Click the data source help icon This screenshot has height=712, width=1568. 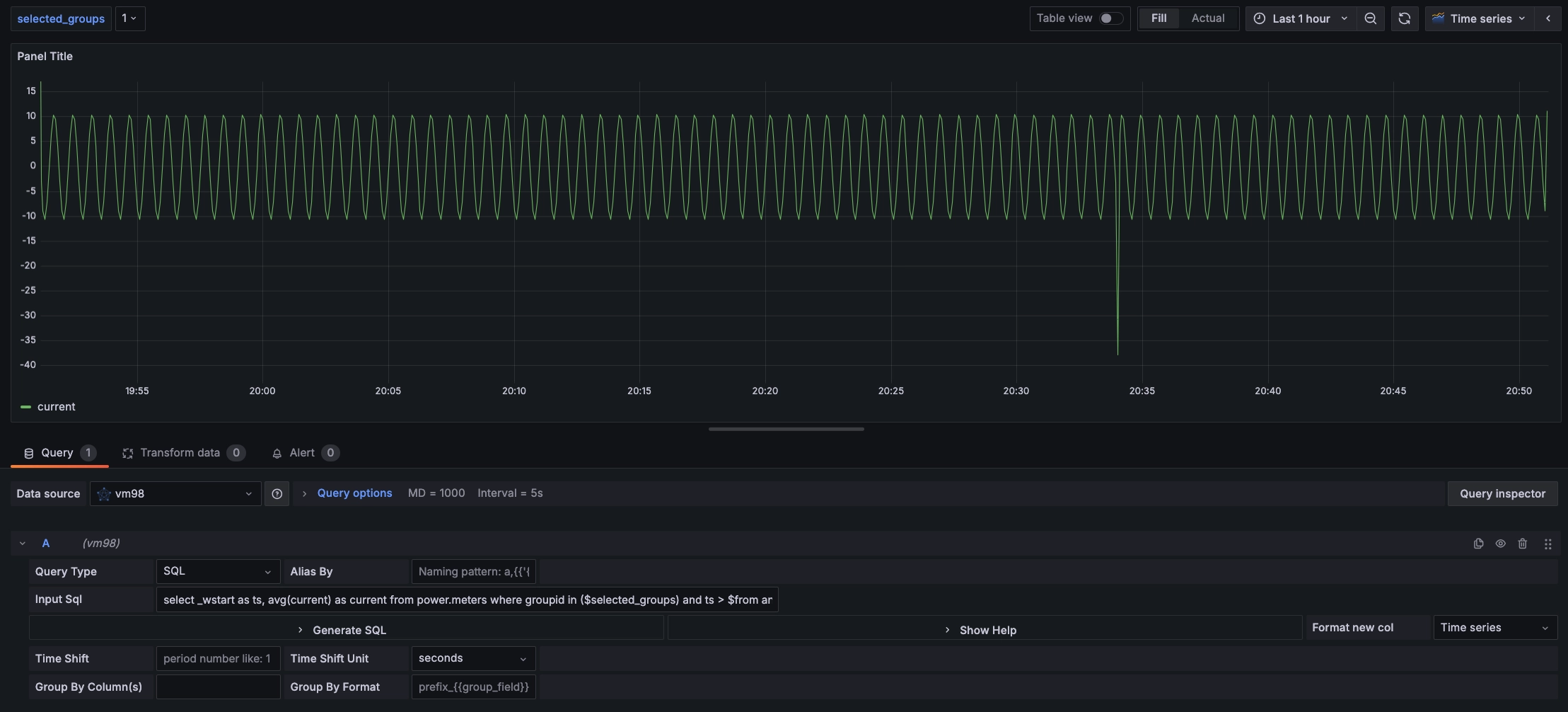click(x=277, y=494)
